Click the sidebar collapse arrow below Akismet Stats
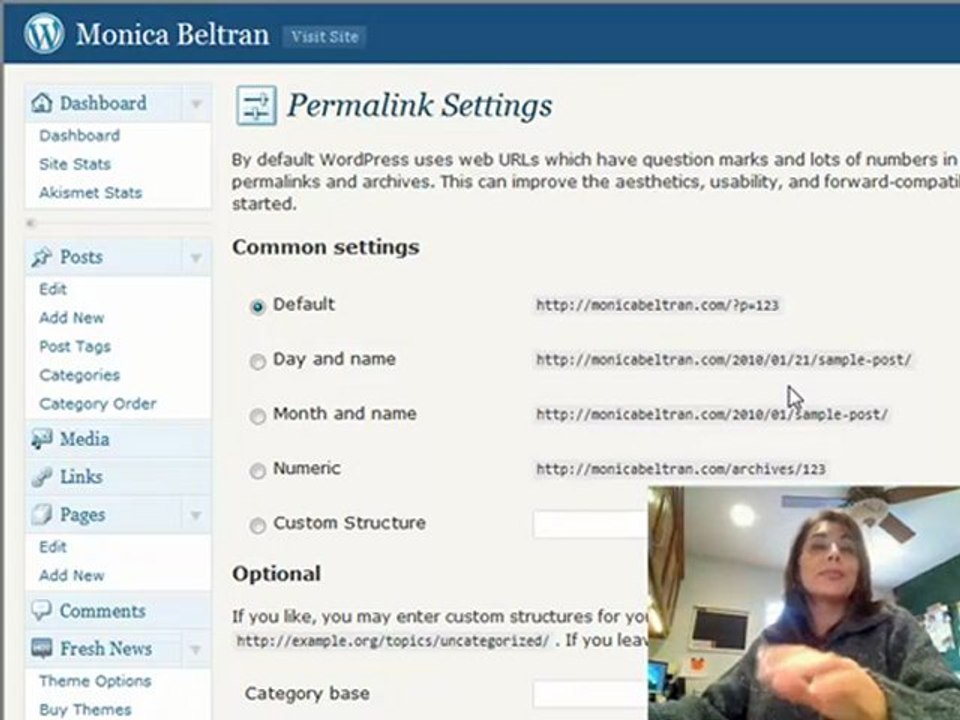This screenshot has height=720, width=960. coord(31,223)
